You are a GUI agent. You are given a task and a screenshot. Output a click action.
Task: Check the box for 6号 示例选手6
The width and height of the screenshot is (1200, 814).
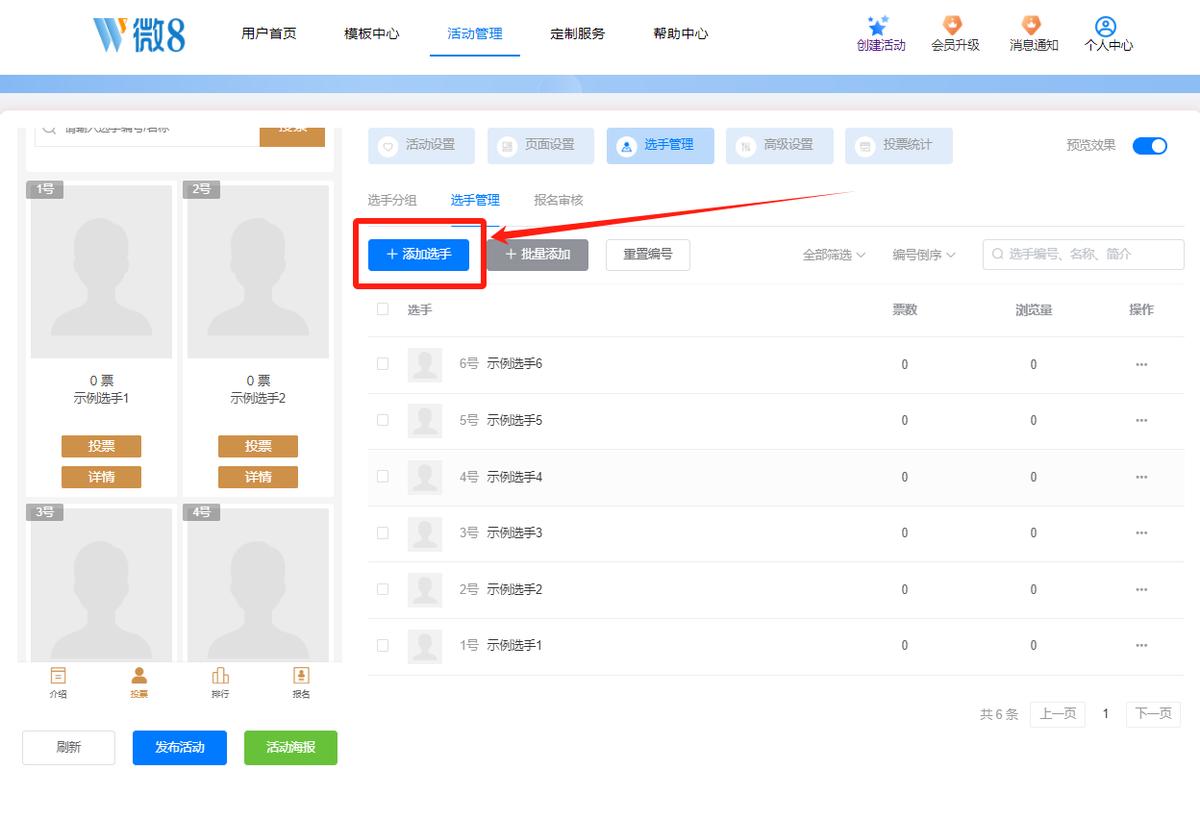(x=383, y=364)
